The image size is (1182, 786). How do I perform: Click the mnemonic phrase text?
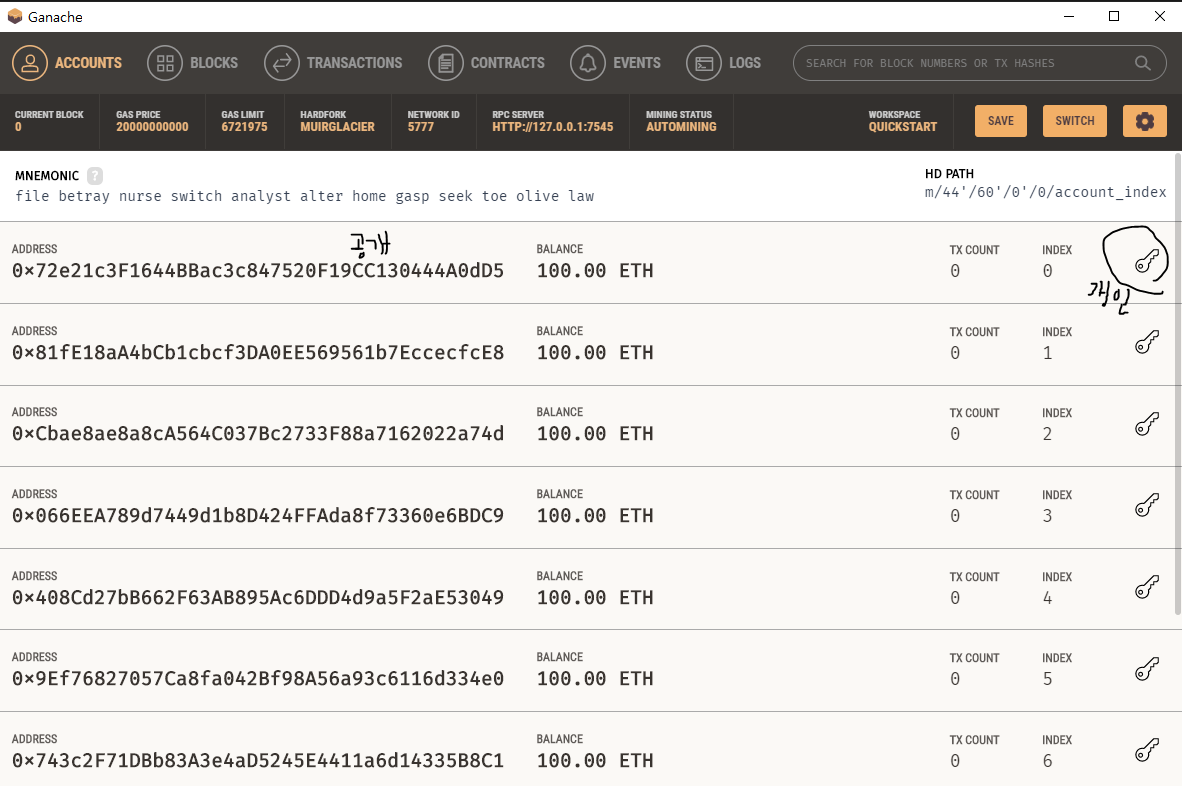305,196
